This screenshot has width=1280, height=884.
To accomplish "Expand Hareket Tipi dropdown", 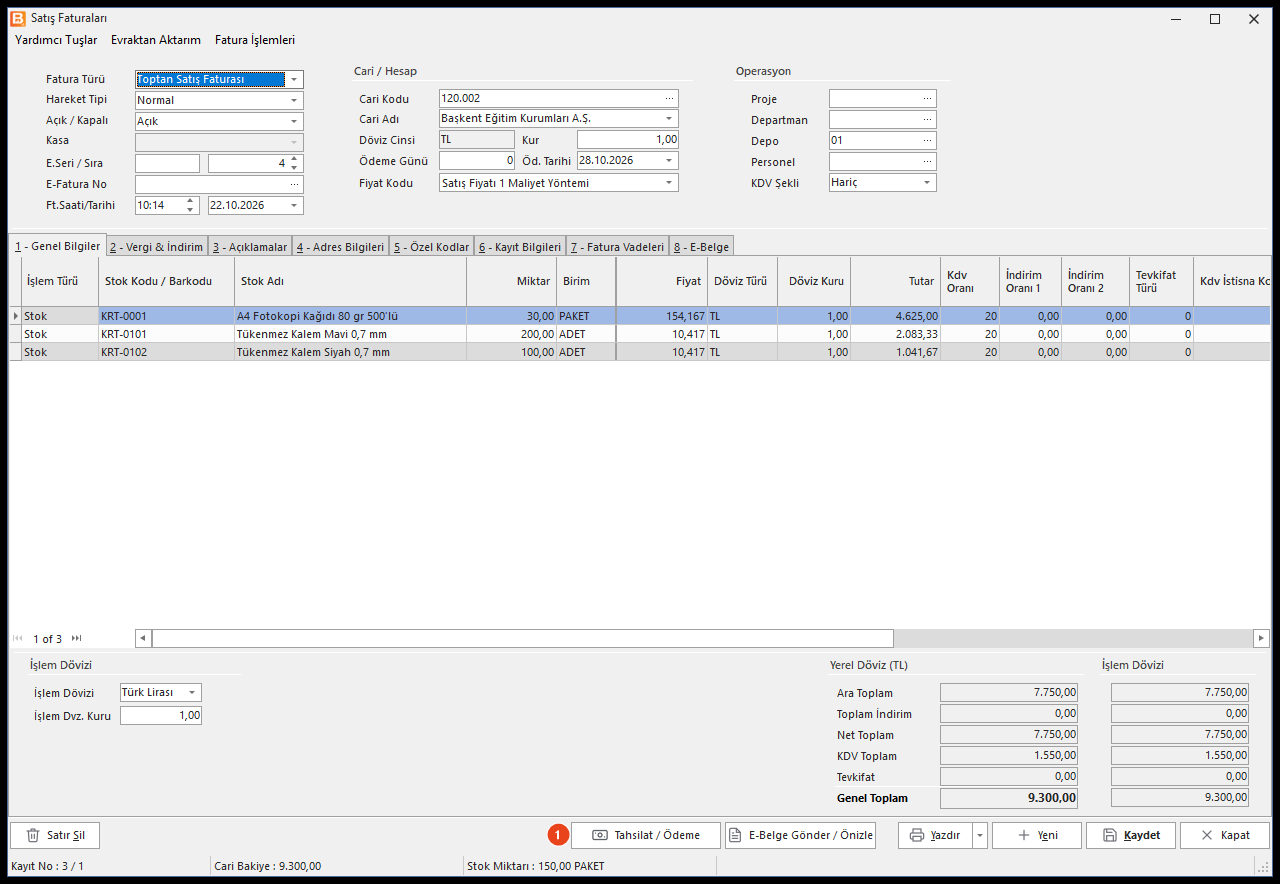I will pyautogui.click(x=294, y=100).
